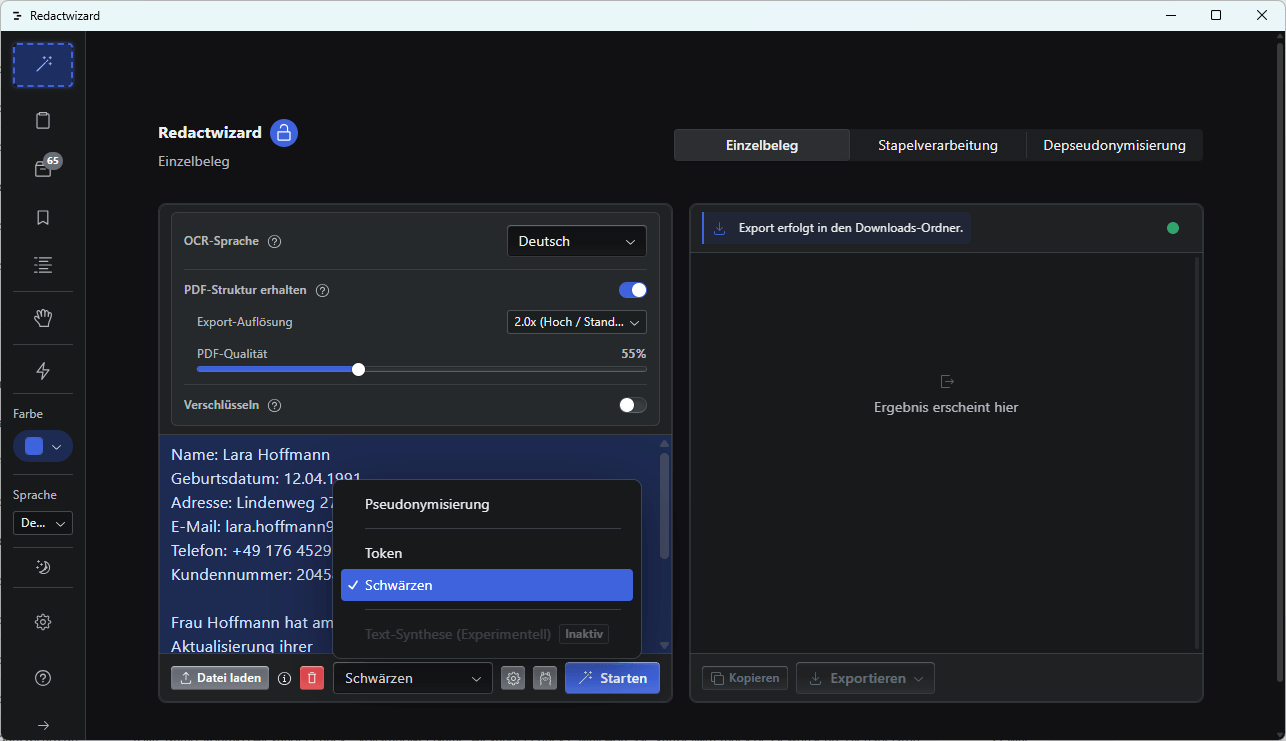Choose Pseudonymisierung from the mode menu
This screenshot has width=1286, height=741.
[487, 505]
